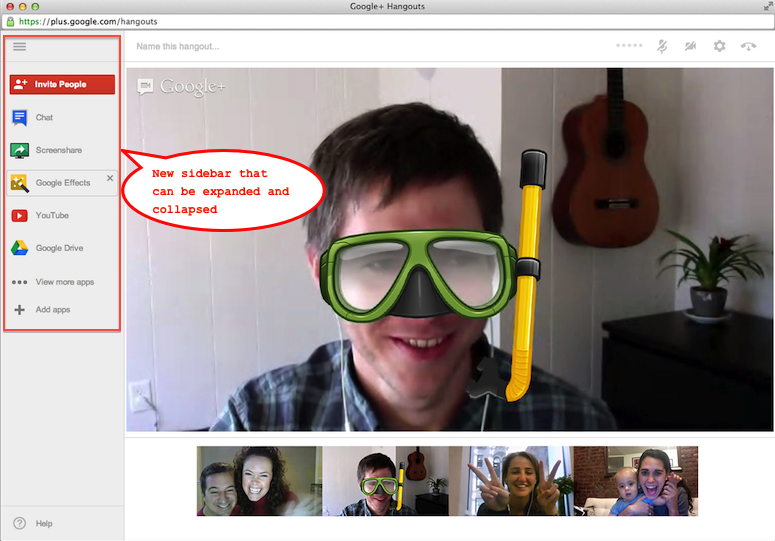
Task: Select thumbnail of woman with baby
Action: [x=636, y=481]
